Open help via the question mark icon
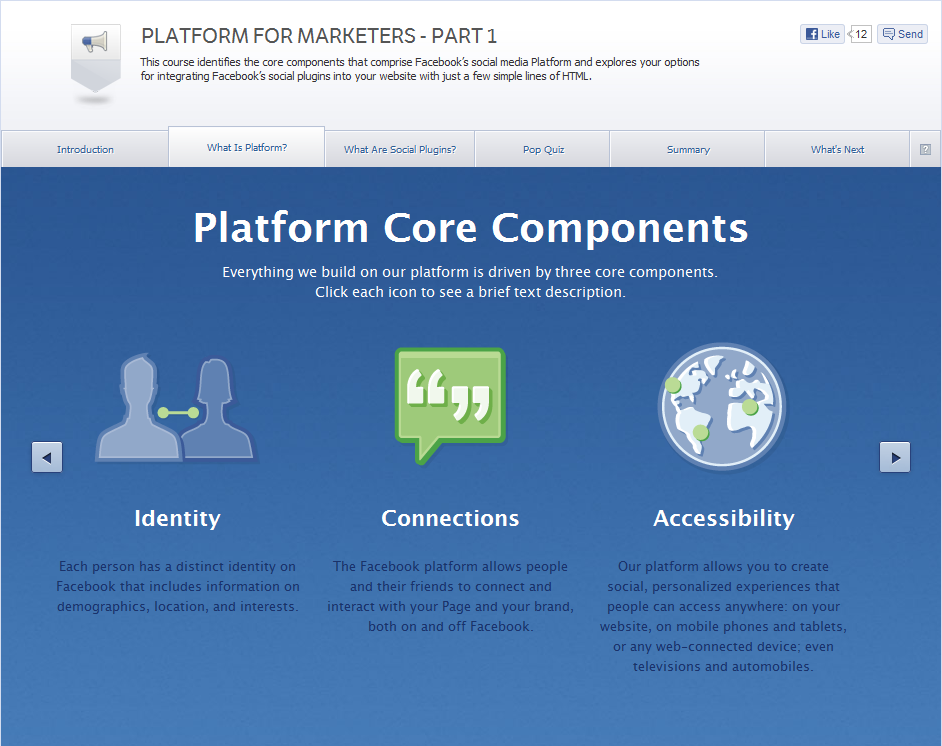This screenshot has width=942, height=746. pos(925,150)
